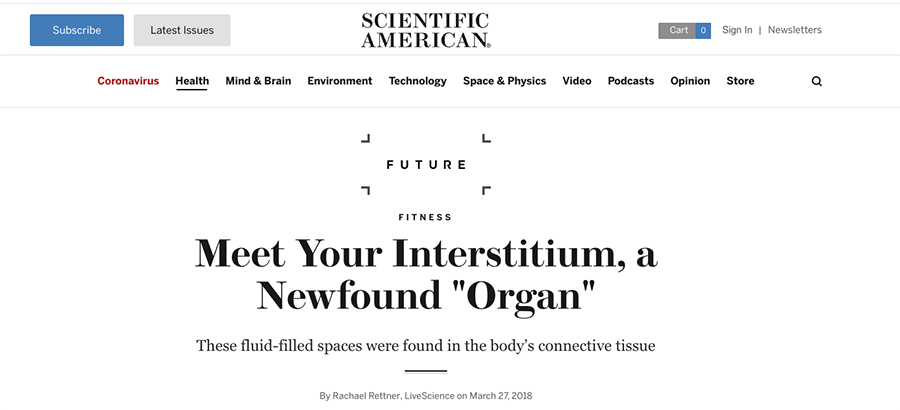Viewport: 900px width, 410px height.
Task: Go to Podcasts
Action: coord(631,81)
